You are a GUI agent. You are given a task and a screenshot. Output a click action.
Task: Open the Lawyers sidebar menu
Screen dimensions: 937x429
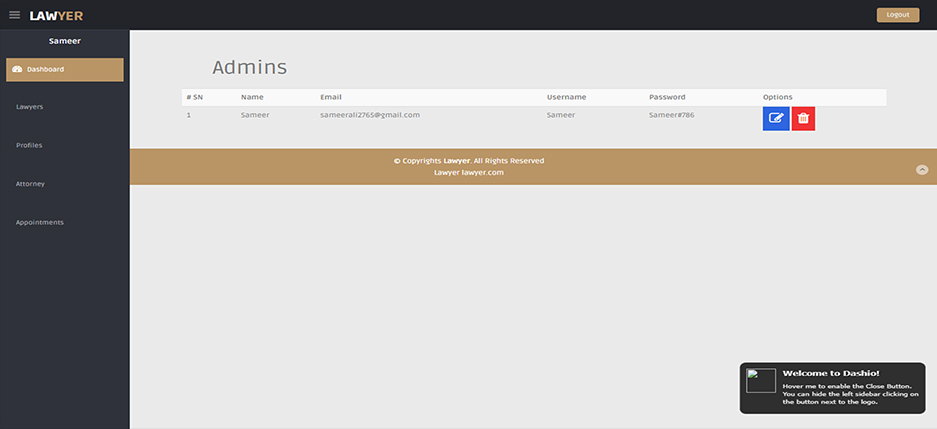[30, 106]
